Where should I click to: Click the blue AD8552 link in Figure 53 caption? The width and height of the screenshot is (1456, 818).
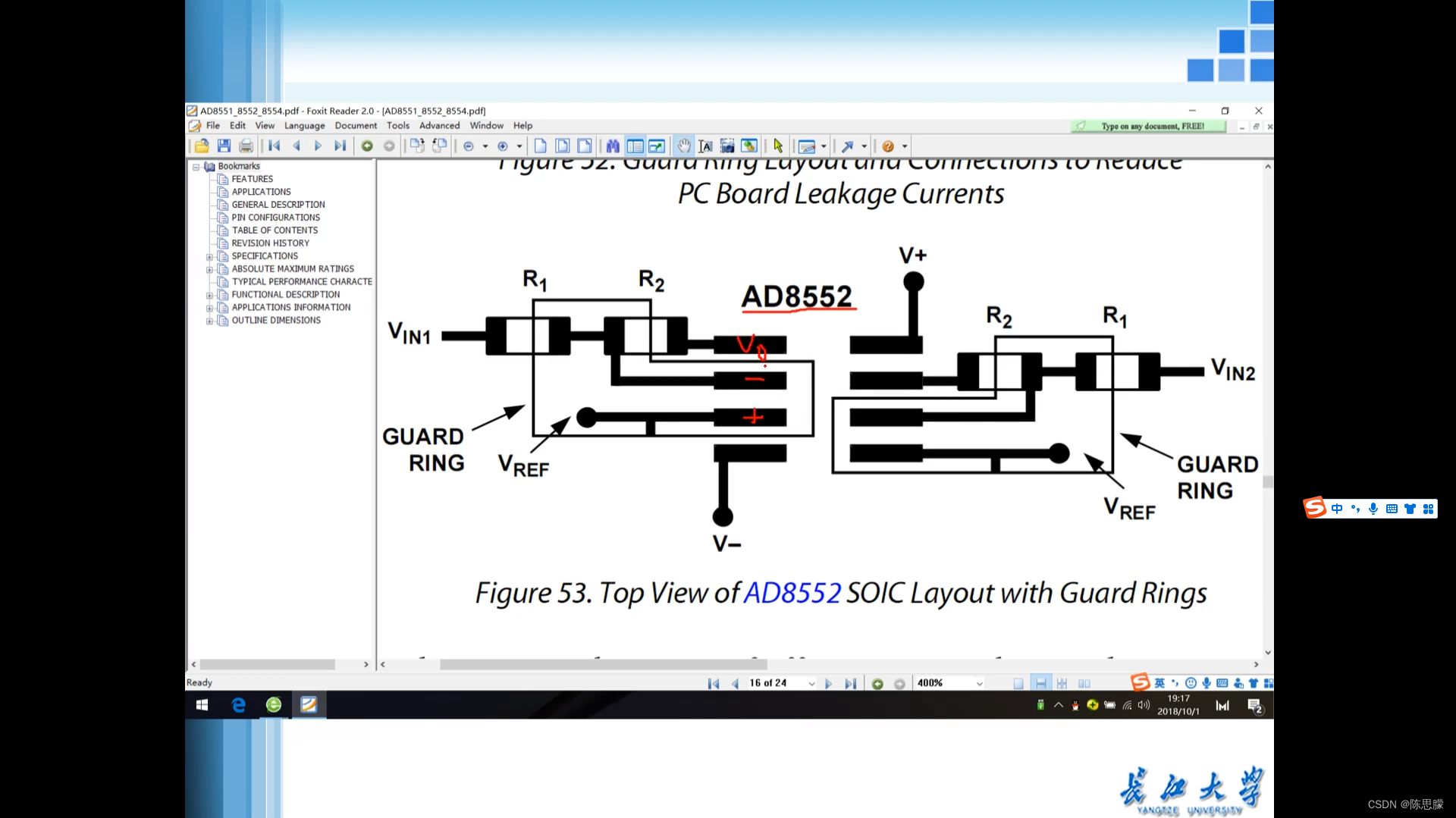tap(792, 593)
